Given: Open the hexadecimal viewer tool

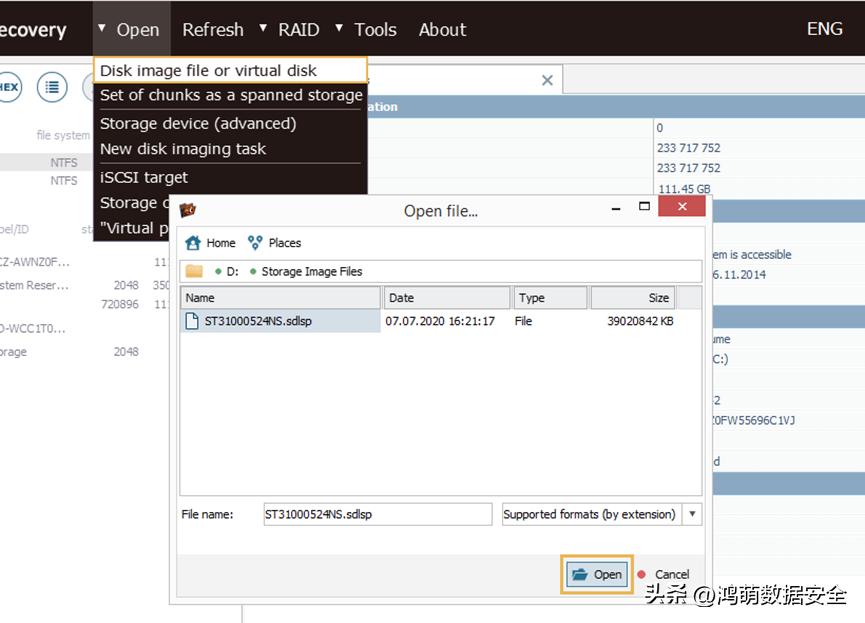Looking at the screenshot, I should pyautogui.click(x=10, y=87).
